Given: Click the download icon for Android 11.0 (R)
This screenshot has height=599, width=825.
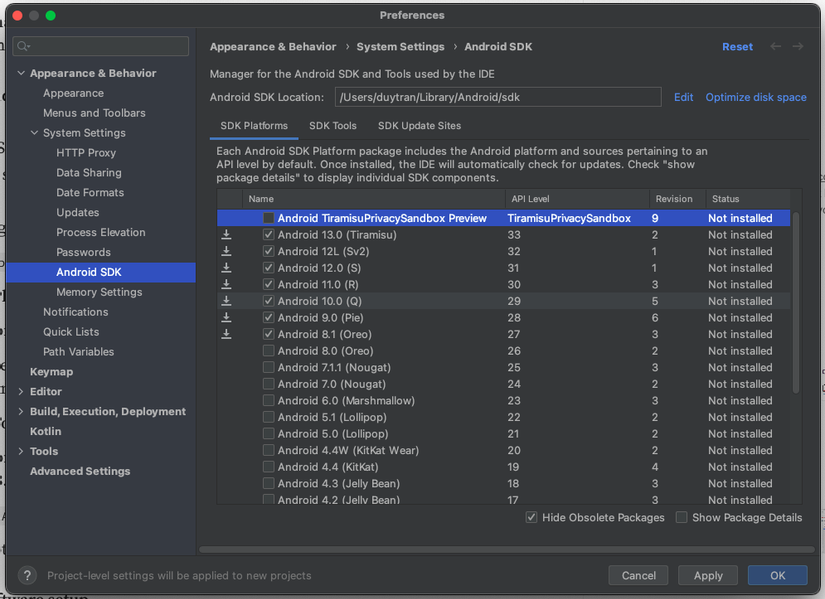Looking at the screenshot, I should pos(227,285).
